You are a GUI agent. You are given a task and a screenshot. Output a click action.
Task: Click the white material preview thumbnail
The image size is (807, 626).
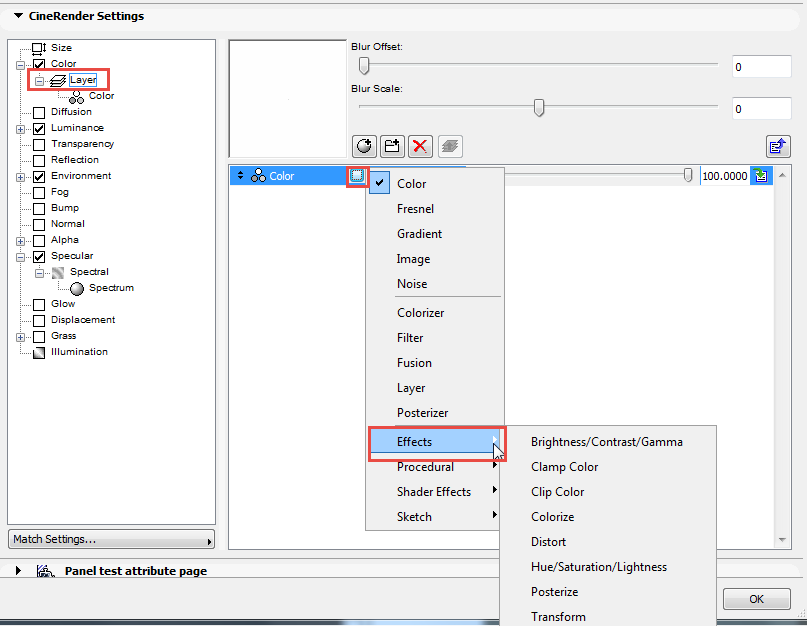pyautogui.click(x=288, y=99)
